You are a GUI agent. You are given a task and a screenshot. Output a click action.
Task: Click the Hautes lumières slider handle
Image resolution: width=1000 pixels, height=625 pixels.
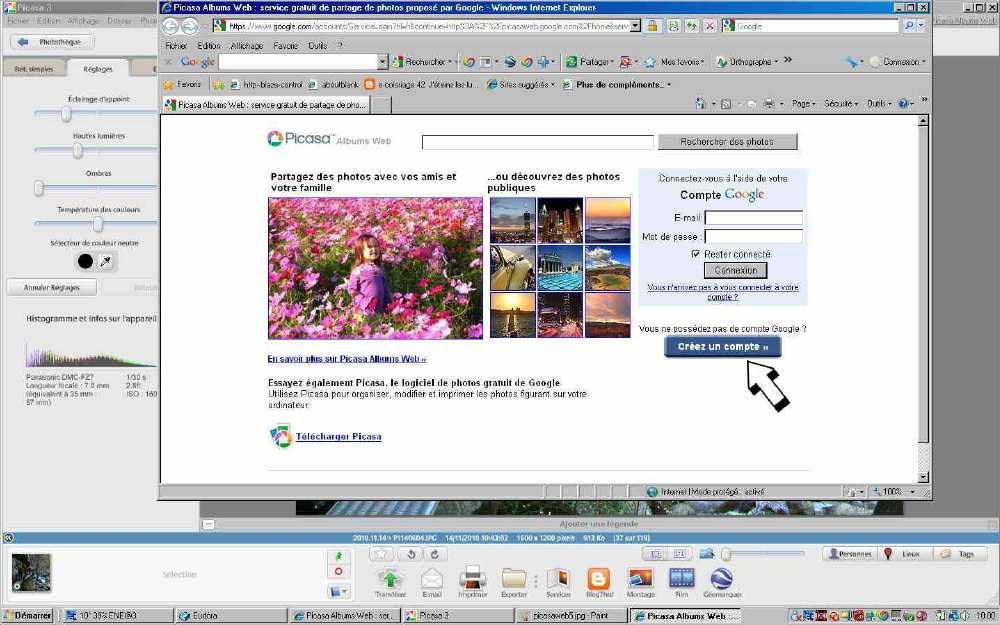[77, 151]
